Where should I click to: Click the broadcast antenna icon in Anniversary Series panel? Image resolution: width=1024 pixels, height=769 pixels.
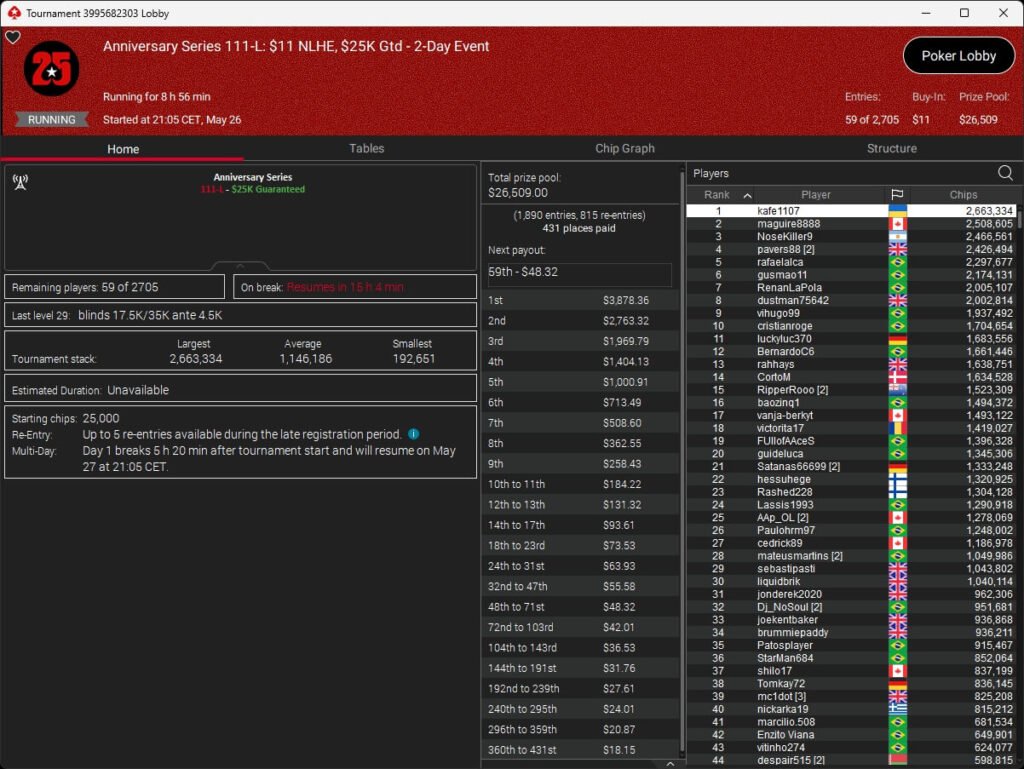coord(20,183)
